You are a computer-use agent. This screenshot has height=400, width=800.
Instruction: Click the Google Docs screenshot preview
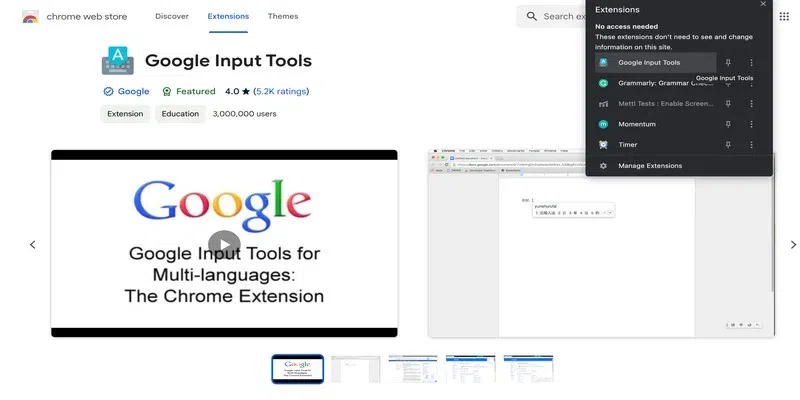(x=602, y=244)
